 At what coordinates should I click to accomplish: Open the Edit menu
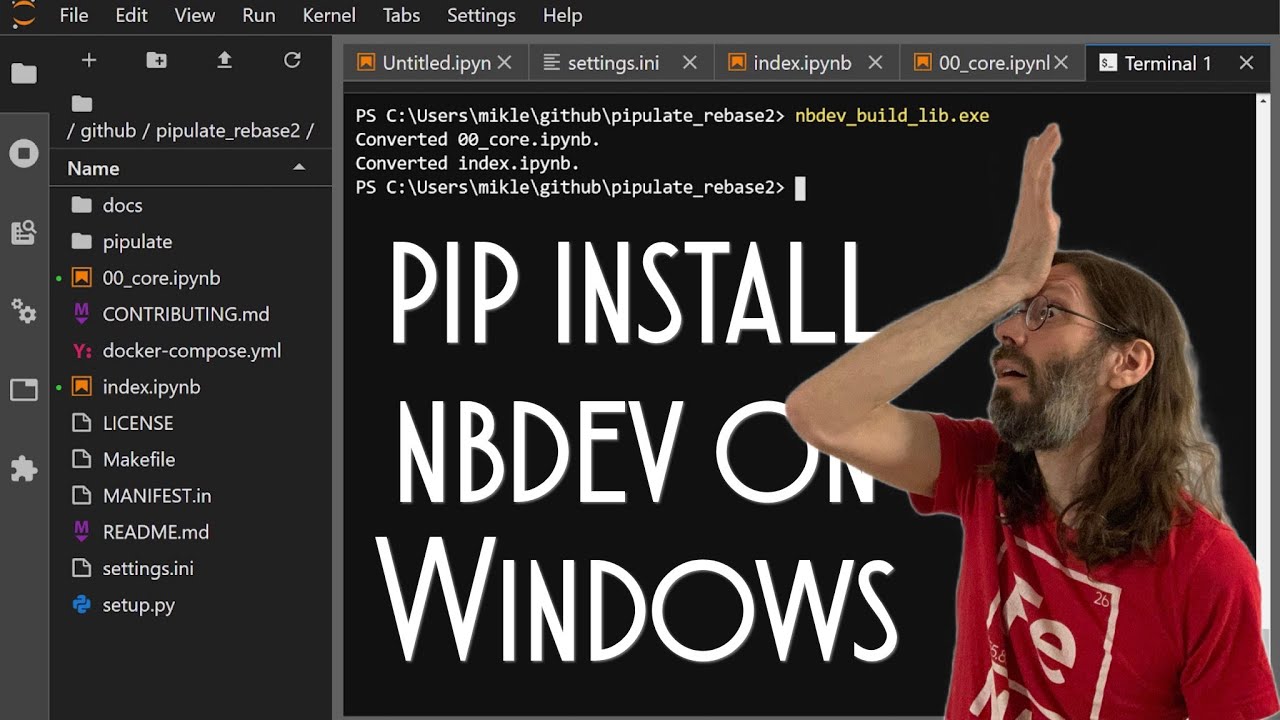(131, 15)
